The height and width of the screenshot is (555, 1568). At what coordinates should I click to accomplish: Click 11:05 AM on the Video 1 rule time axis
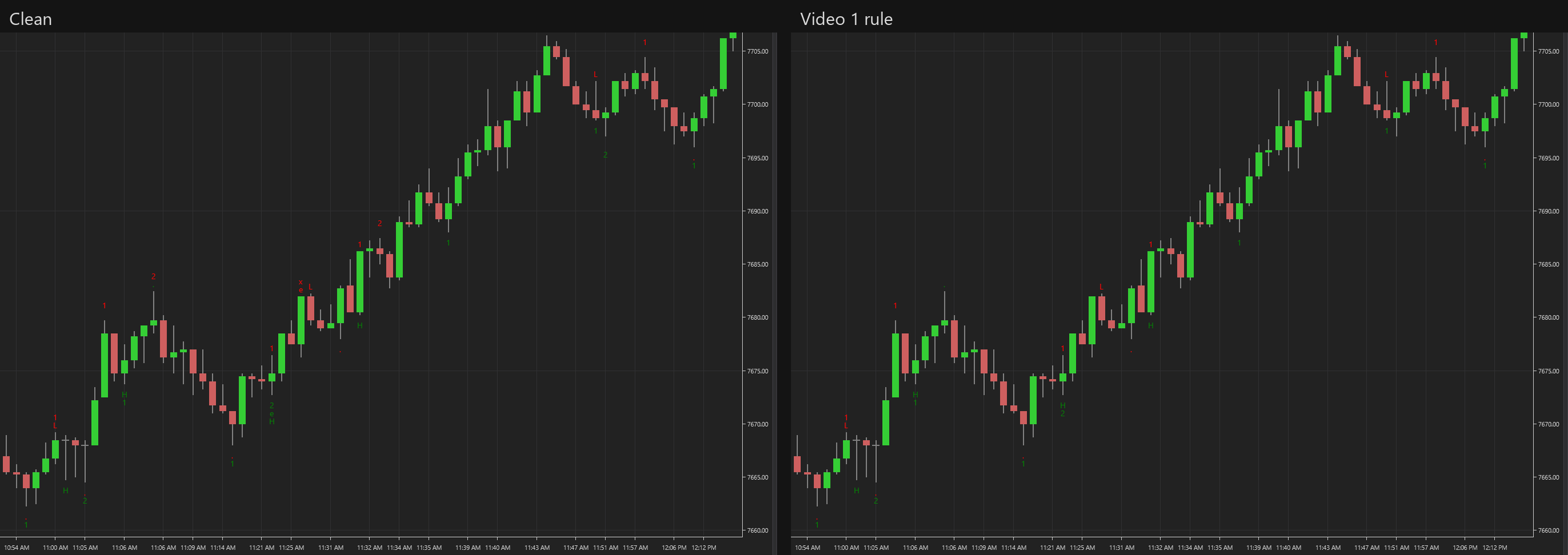[876, 547]
